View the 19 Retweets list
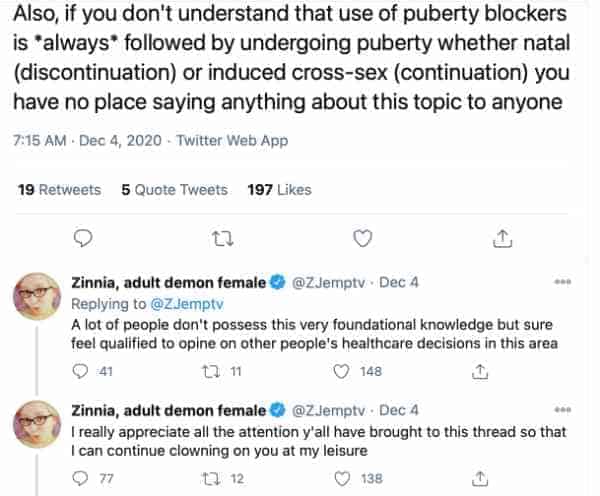The height and width of the screenshot is (496, 600). tap(59, 190)
